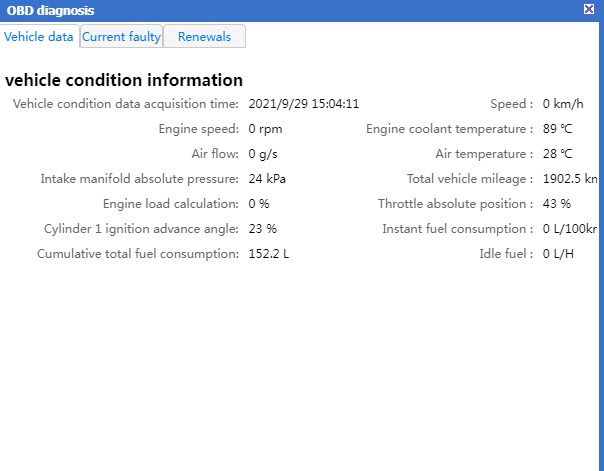Viewport: 604px width, 471px height.
Task: Click the ignition advance angle 23 % value
Action: tap(262, 229)
